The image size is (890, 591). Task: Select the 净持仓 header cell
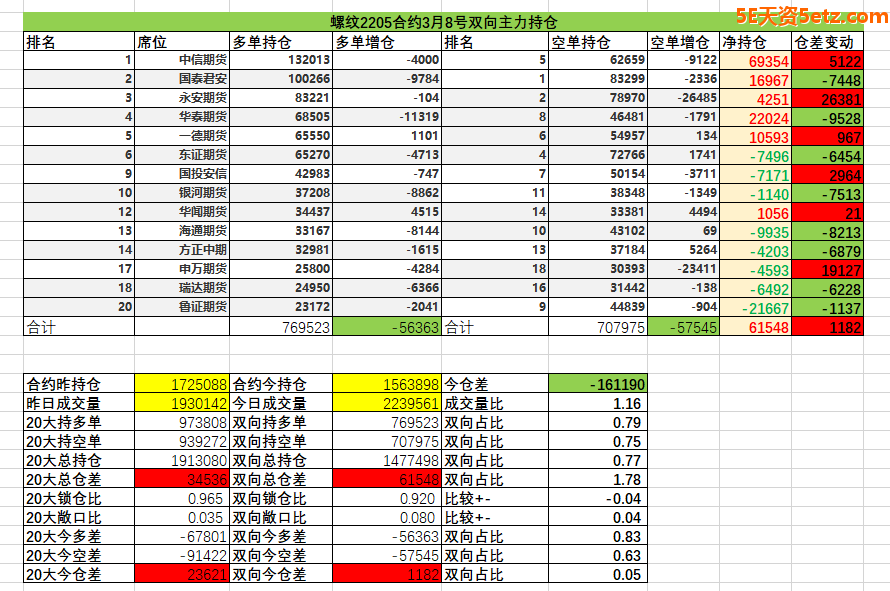pos(755,42)
